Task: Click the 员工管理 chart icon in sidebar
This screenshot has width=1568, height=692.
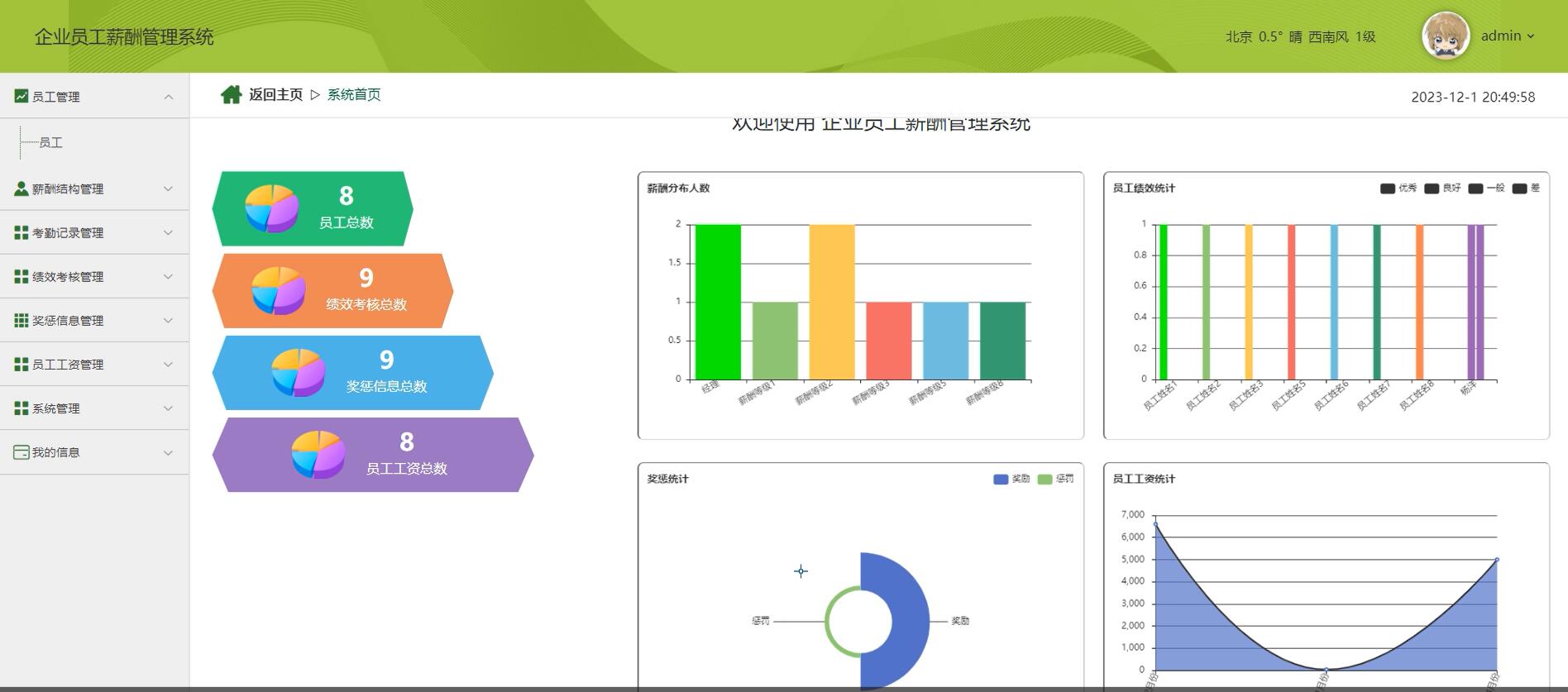Action: click(22, 96)
